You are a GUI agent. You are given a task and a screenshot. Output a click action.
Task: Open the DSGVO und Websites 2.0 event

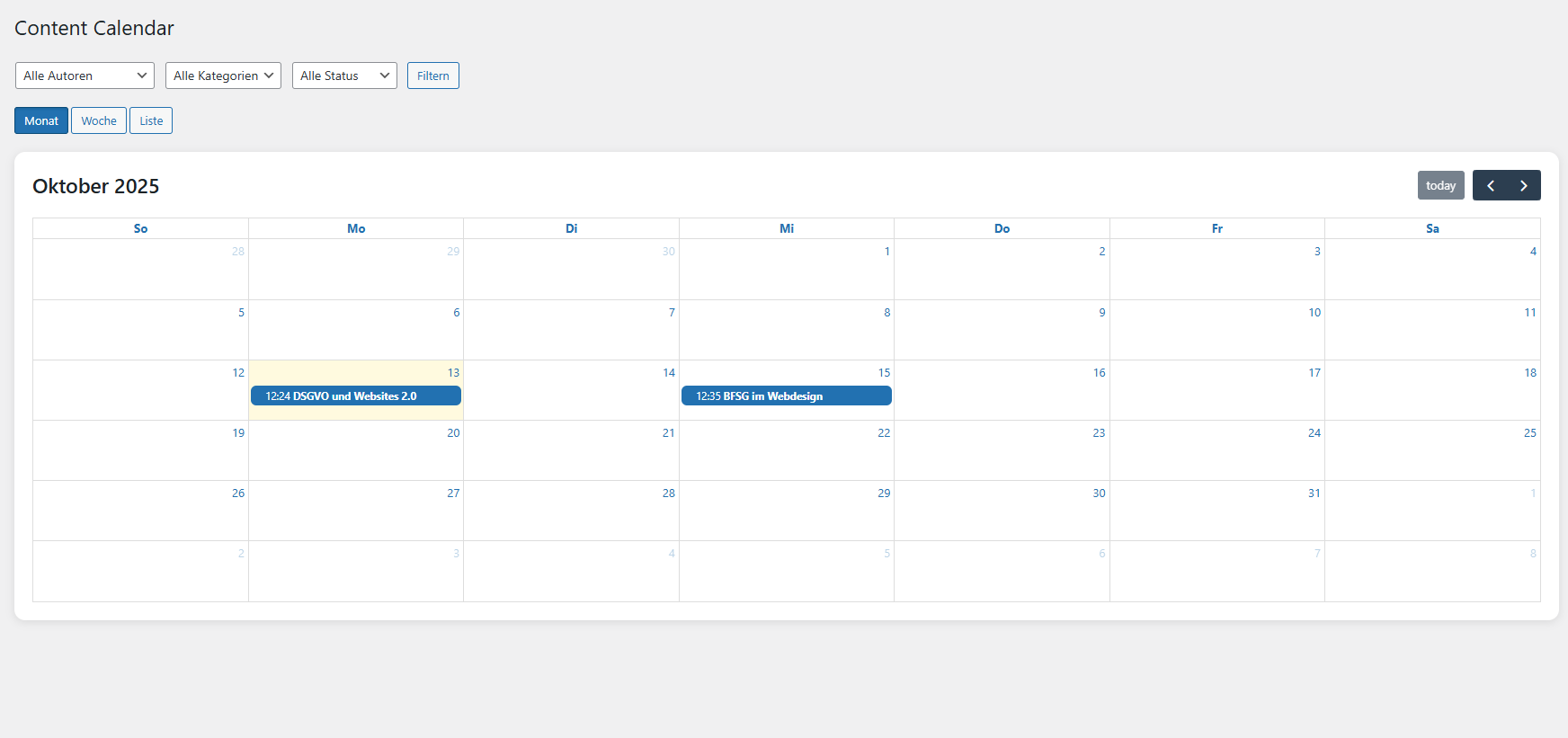click(x=355, y=396)
